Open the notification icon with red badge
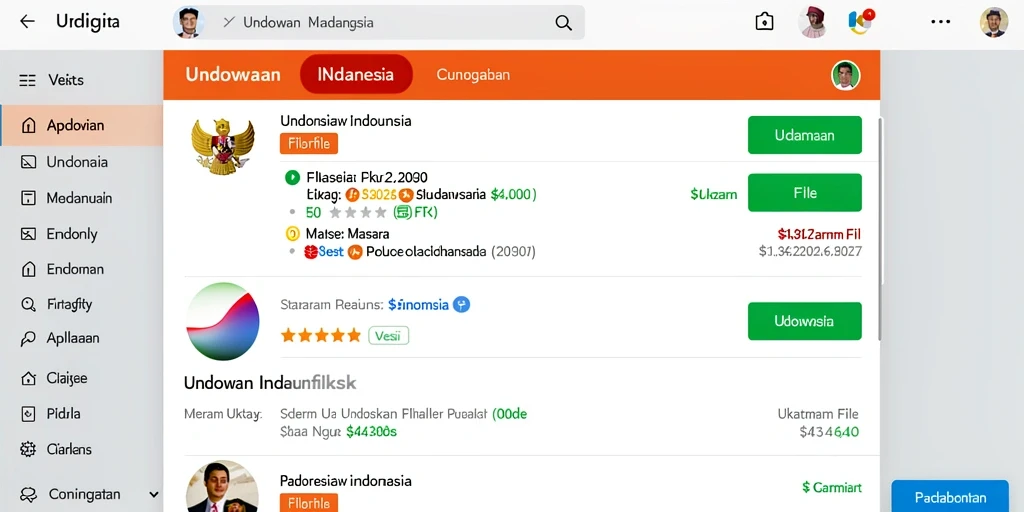Viewport: 1024px width, 512px height. coord(861,22)
